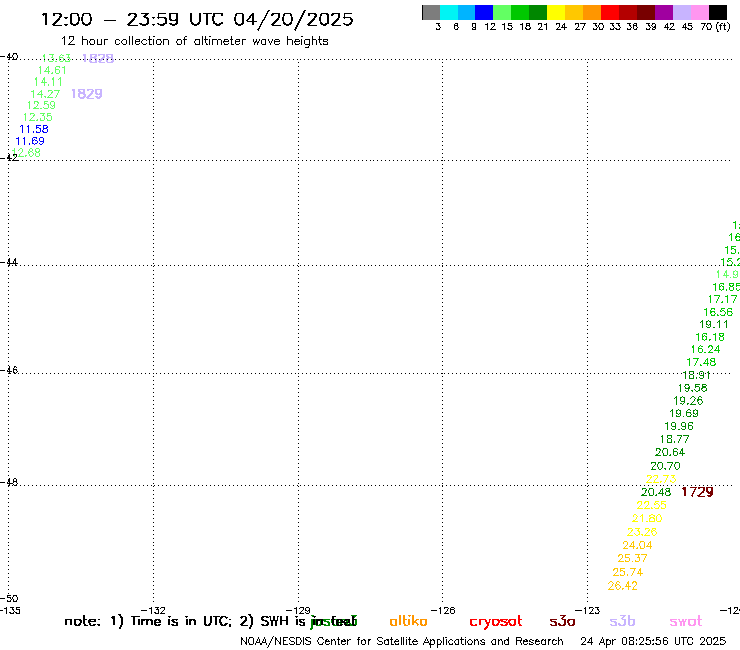Click the 19.26 wave height value

[688, 401]
